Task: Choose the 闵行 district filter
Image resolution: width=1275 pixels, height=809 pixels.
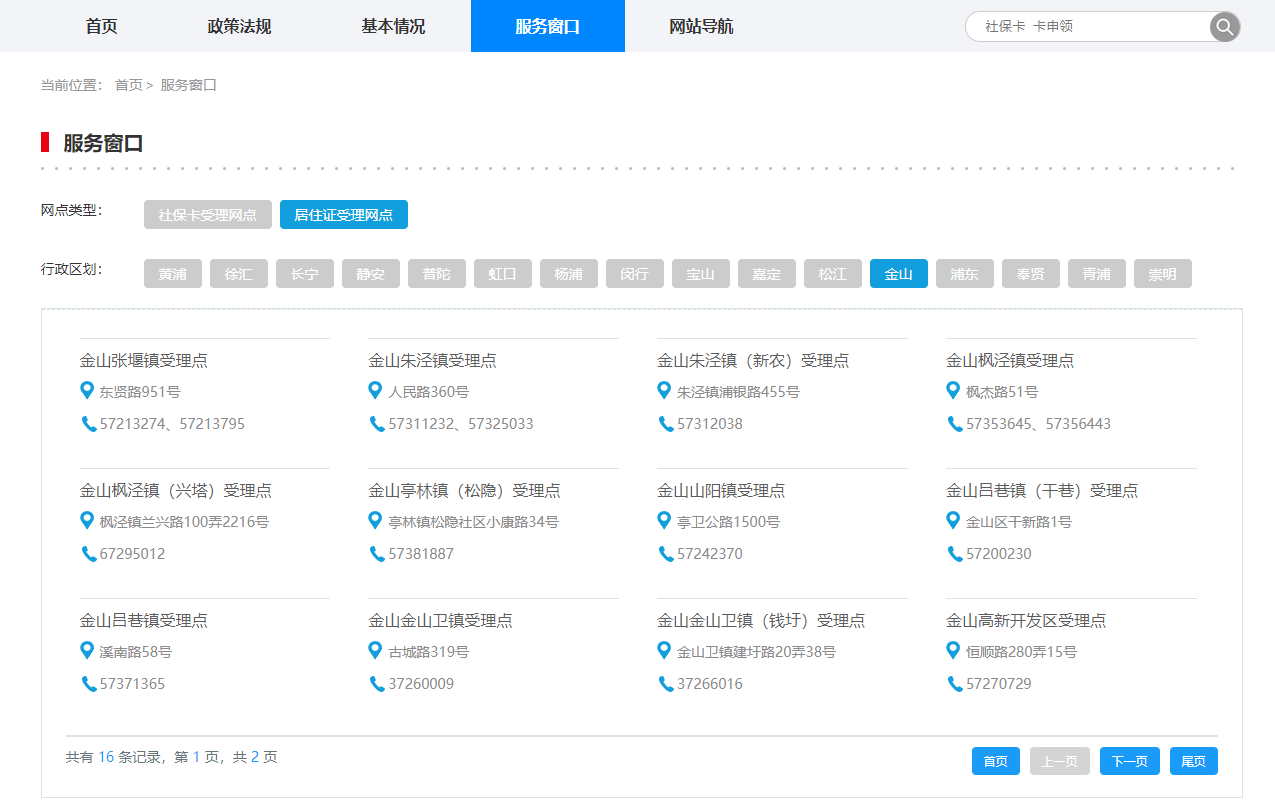Action: point(635,274)
